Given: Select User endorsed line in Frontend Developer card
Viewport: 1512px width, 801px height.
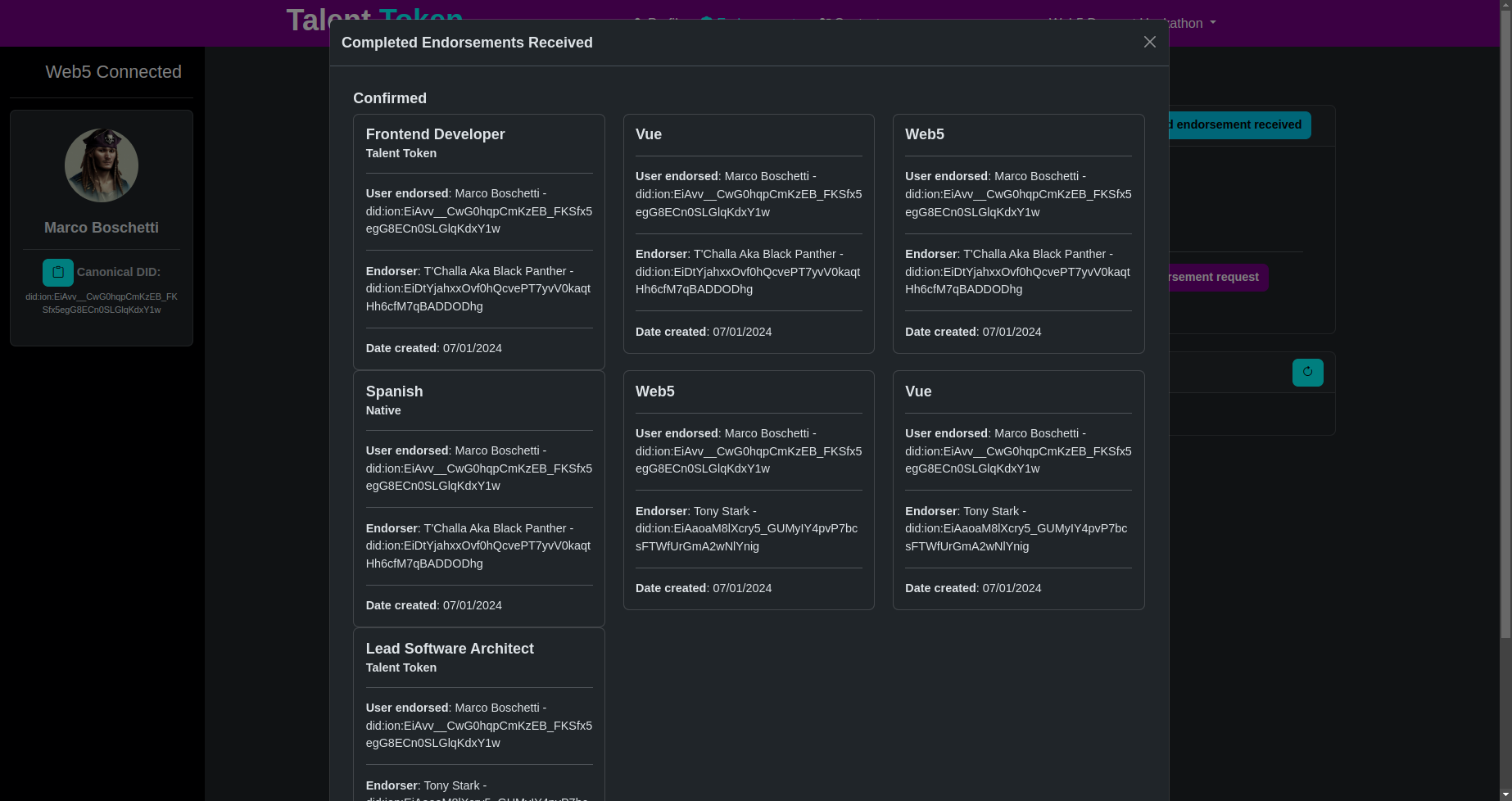Looking at the screenshot, I should pyautogui.click(x=479, y=211).
